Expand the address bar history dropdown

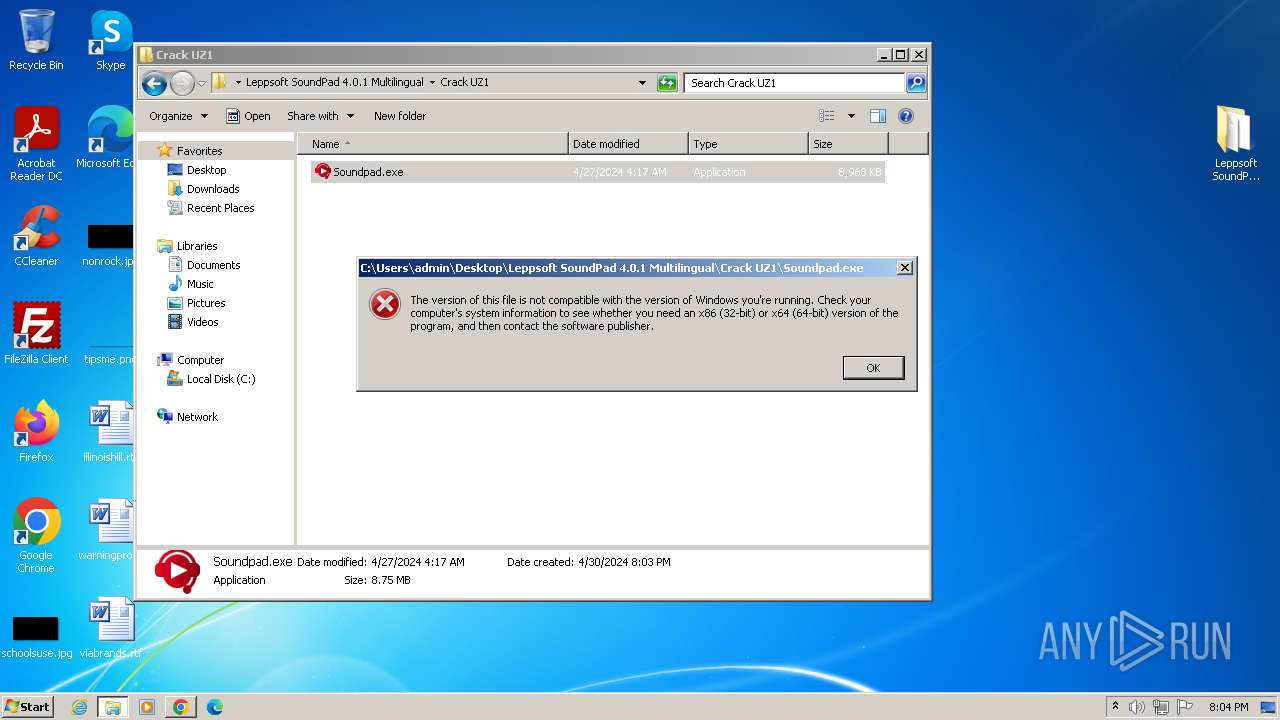[x=642, y=83]
